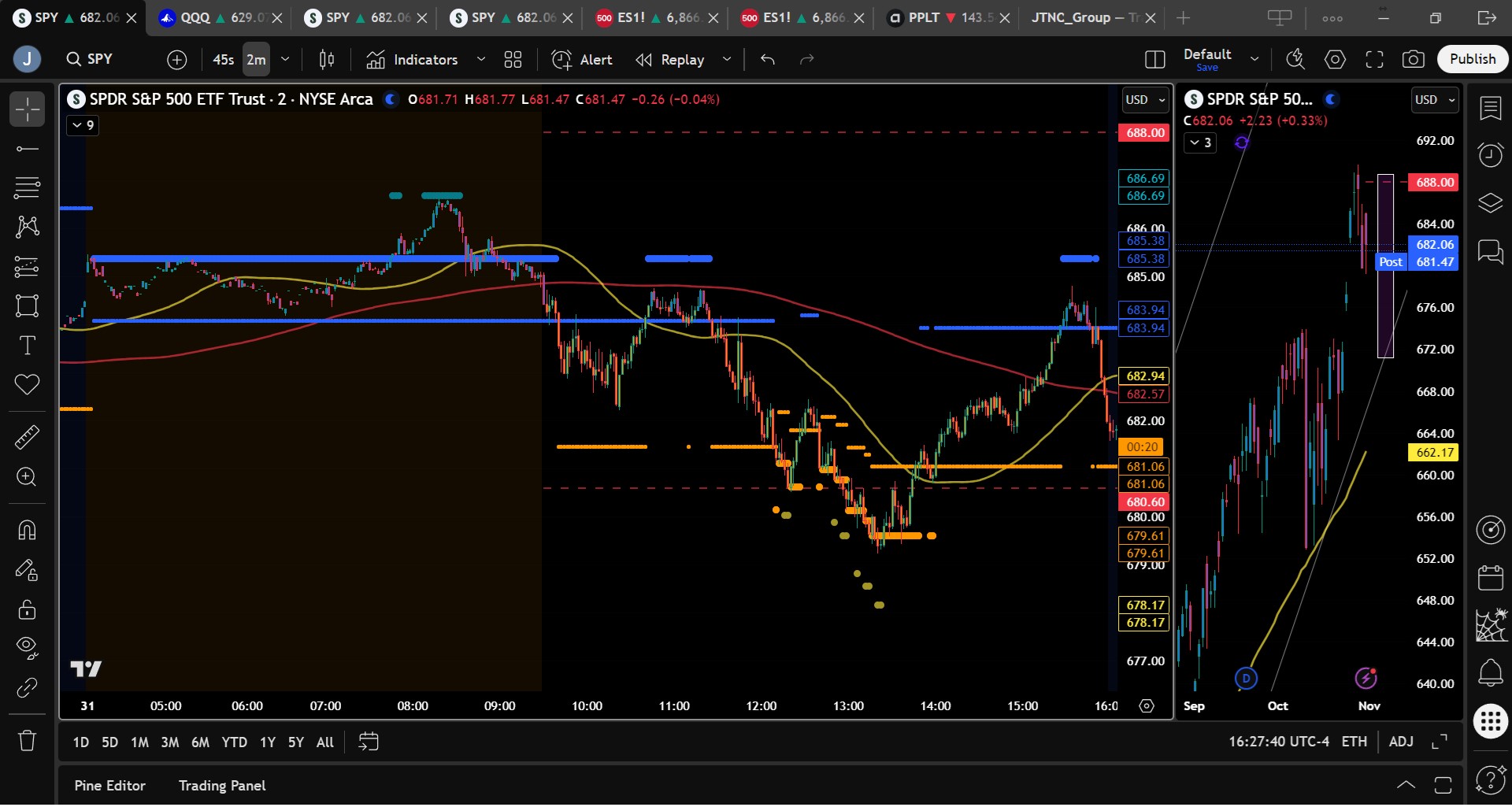Viewport: 1512px width, 807px height.
Task: Open a new browser tab
Action: 1183,17
